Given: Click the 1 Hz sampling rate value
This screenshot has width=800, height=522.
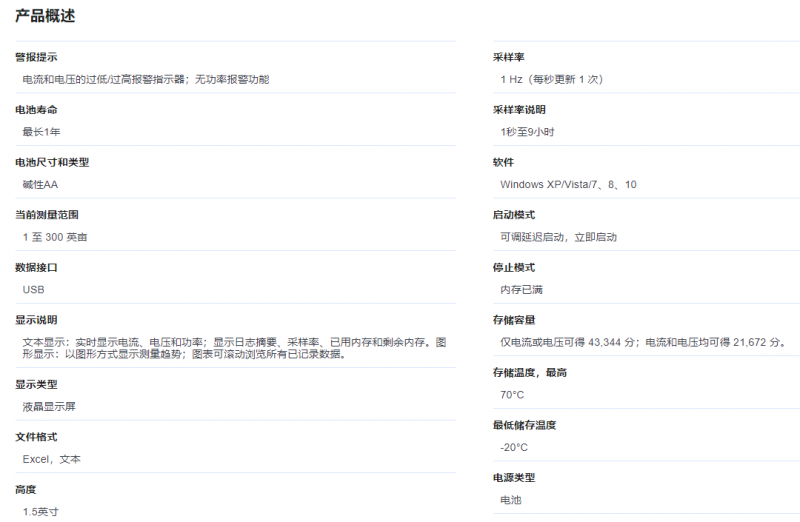Looking at the screenshot, I should click(x=551, y=79).
